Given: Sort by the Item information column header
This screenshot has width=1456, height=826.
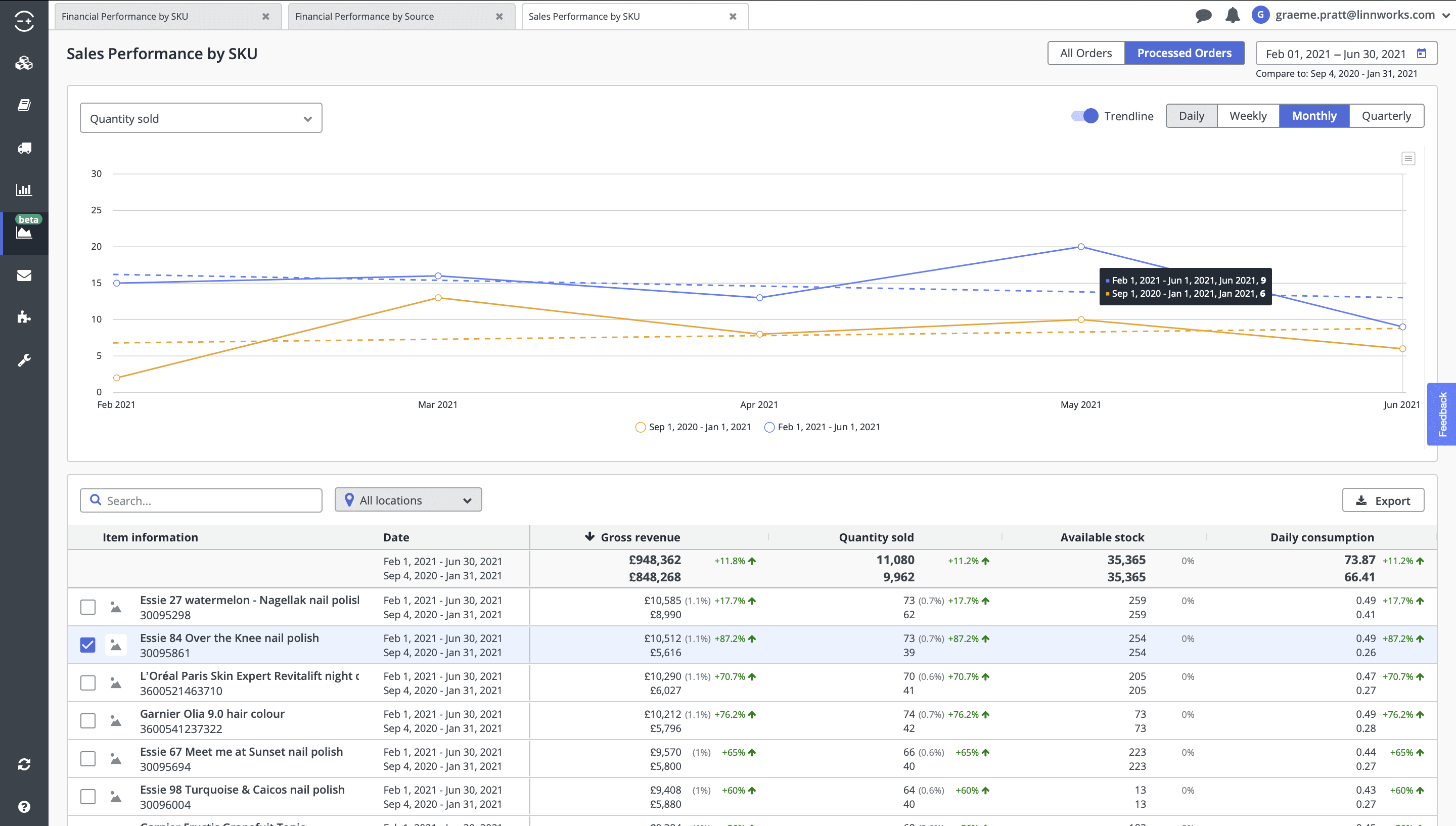Looking at the screenshot, I should click(150, 537).
